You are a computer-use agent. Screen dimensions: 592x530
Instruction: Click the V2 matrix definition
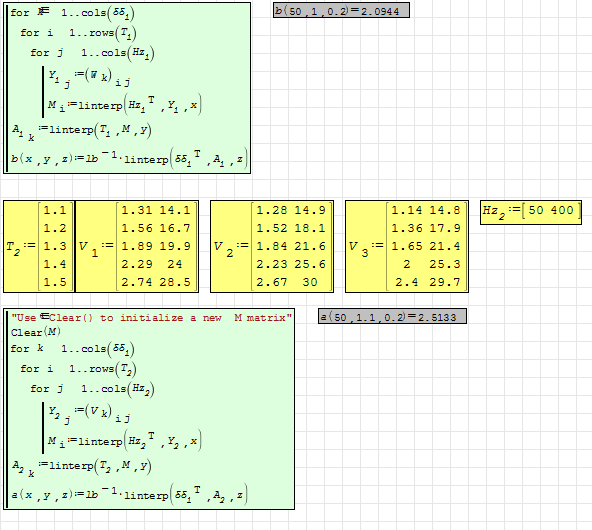tap(272, 247)
